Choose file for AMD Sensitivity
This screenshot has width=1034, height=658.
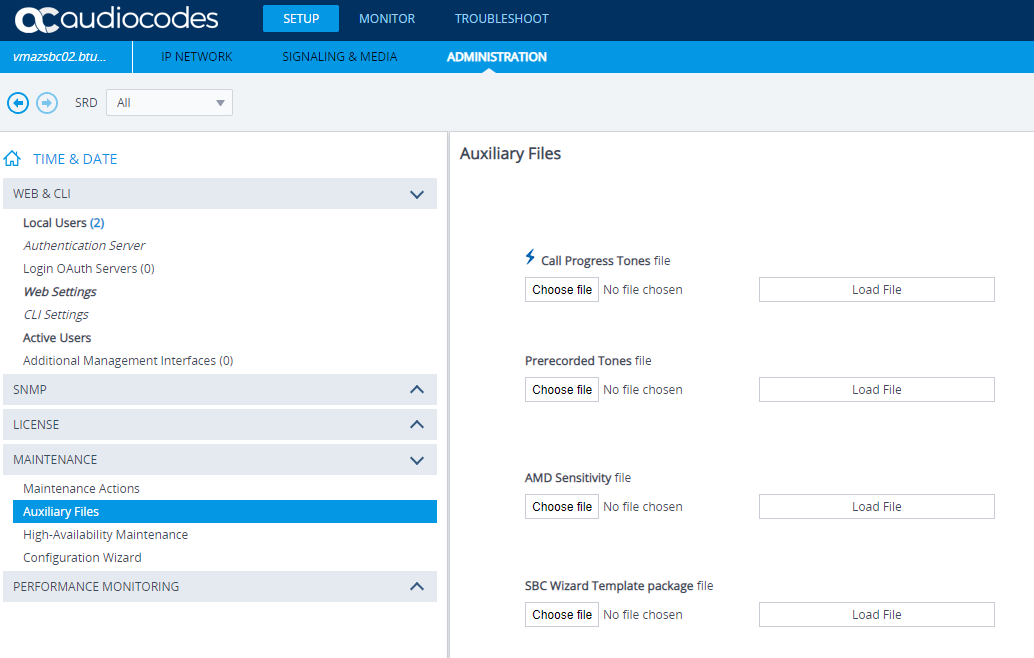pos(562,506)
